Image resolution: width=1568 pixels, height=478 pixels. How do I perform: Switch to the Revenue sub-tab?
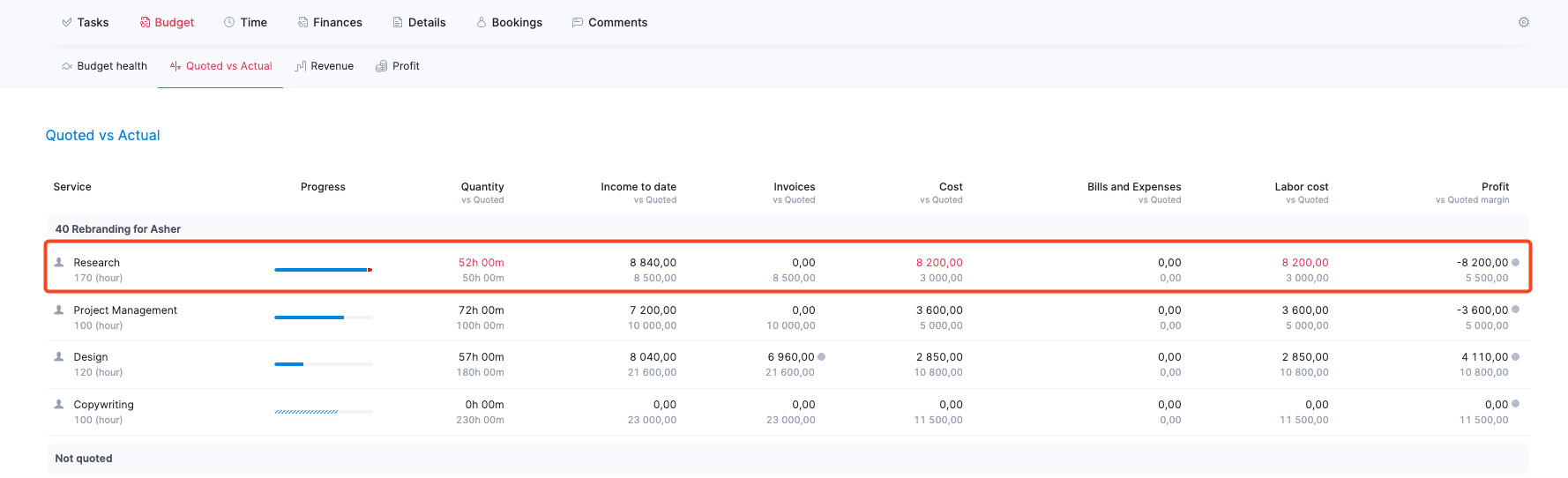(x=325, y=66)
